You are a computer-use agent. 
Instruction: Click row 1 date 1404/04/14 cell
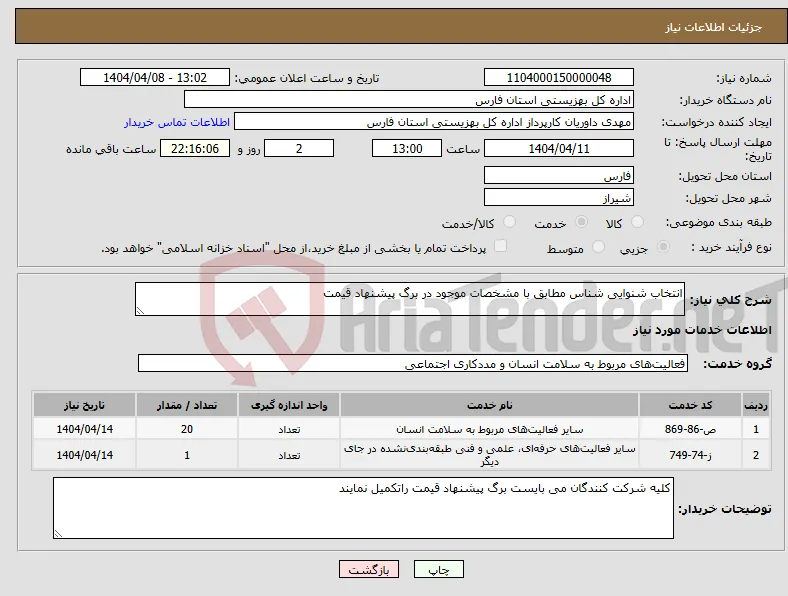click(84, 429)
